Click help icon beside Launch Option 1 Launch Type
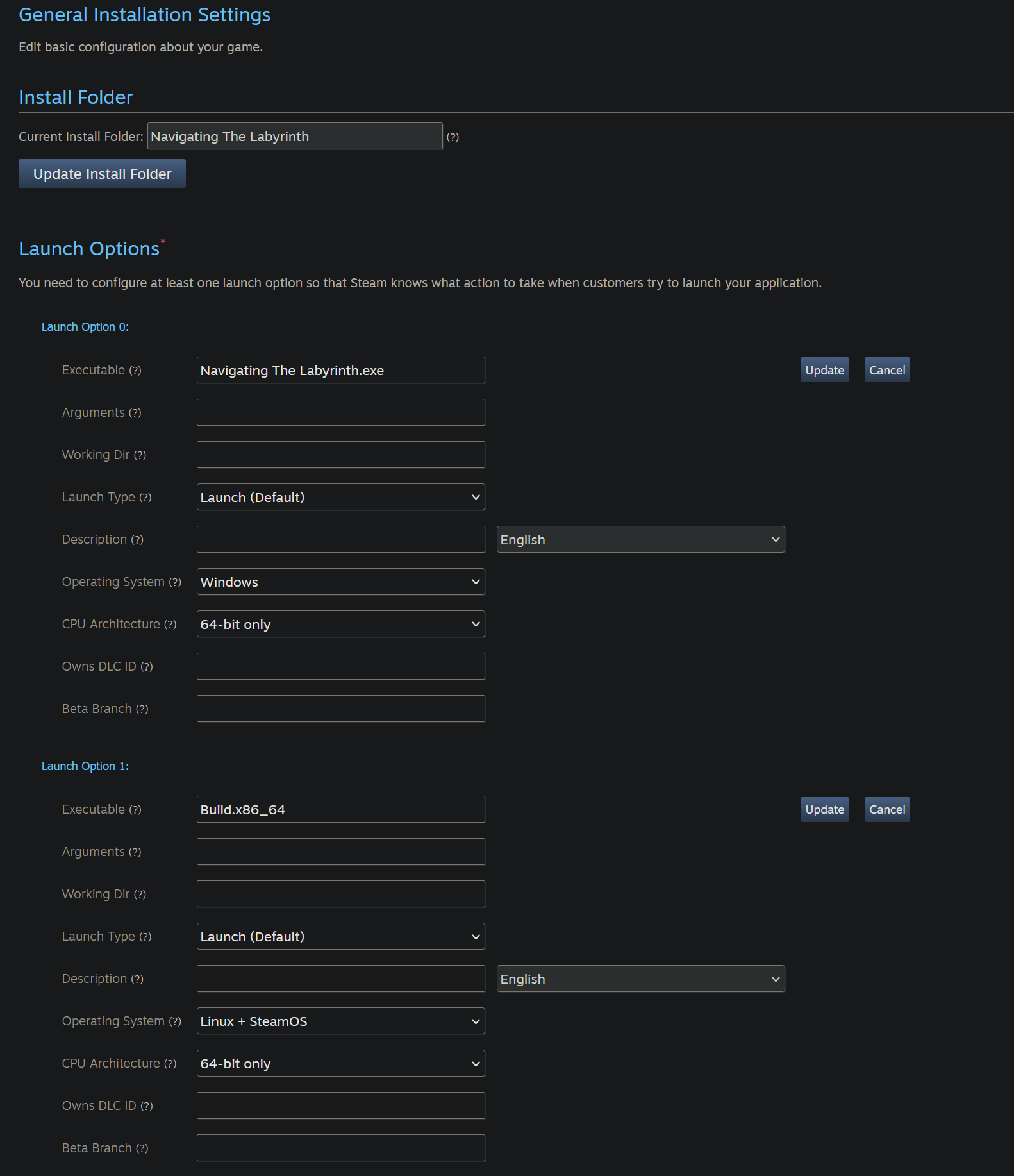The image size is (1014, 1176). pos(145,937)
